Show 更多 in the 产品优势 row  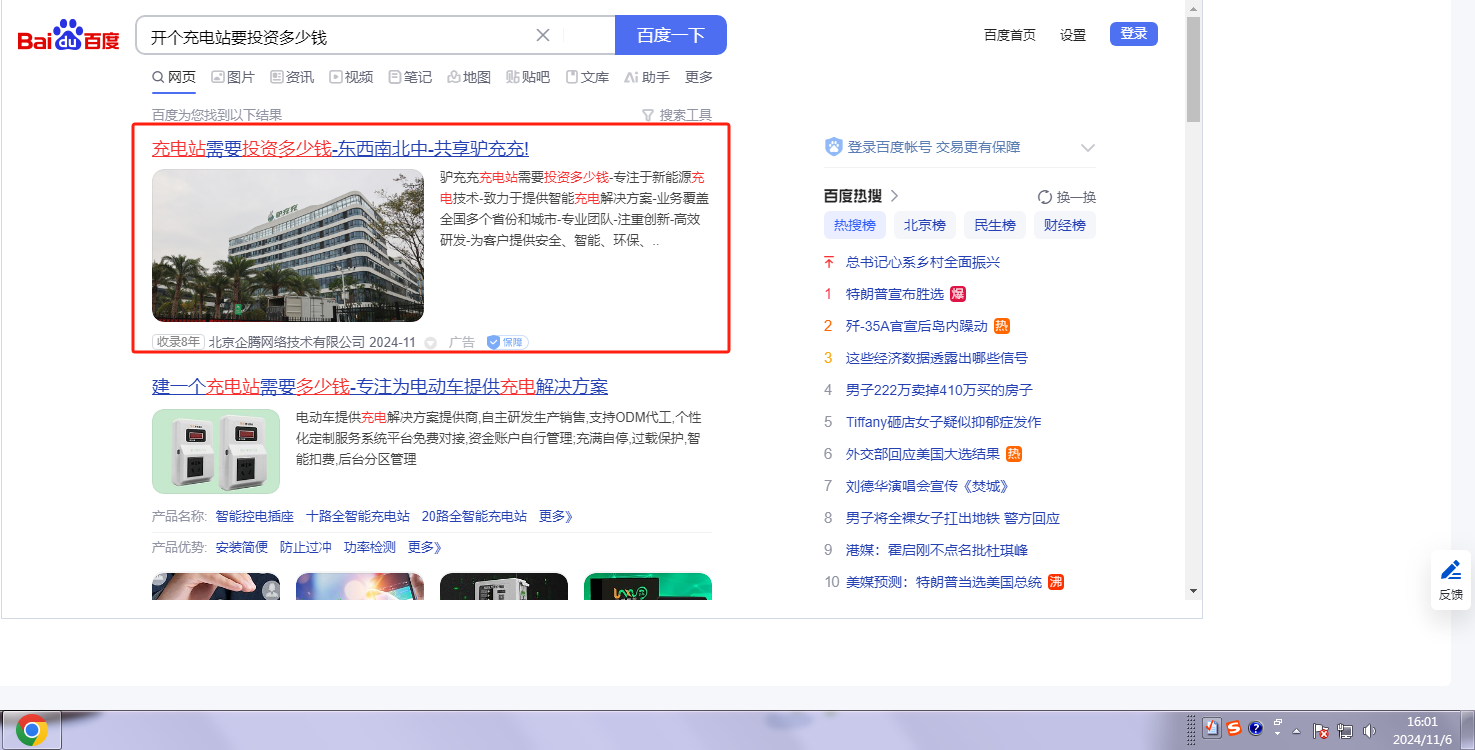(425, 547)
